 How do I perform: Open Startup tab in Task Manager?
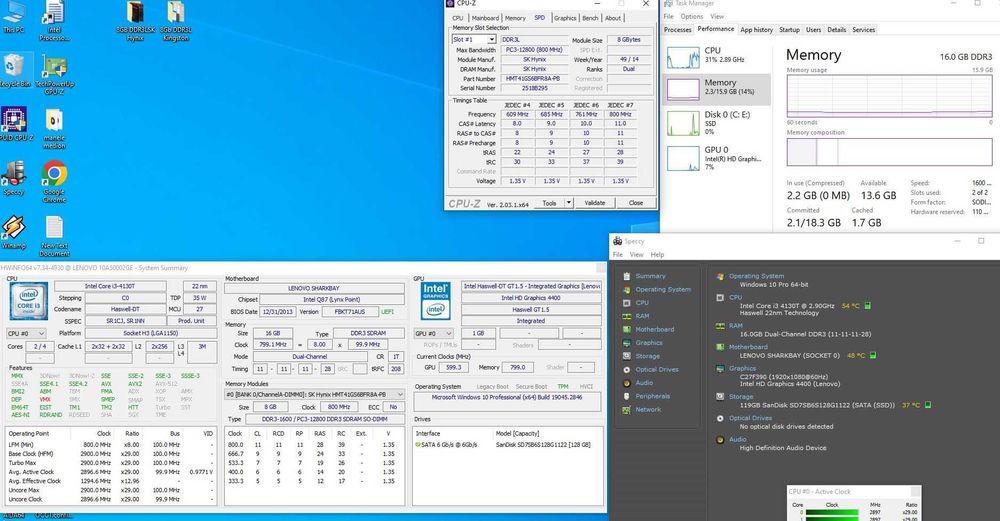coord(789,30)
